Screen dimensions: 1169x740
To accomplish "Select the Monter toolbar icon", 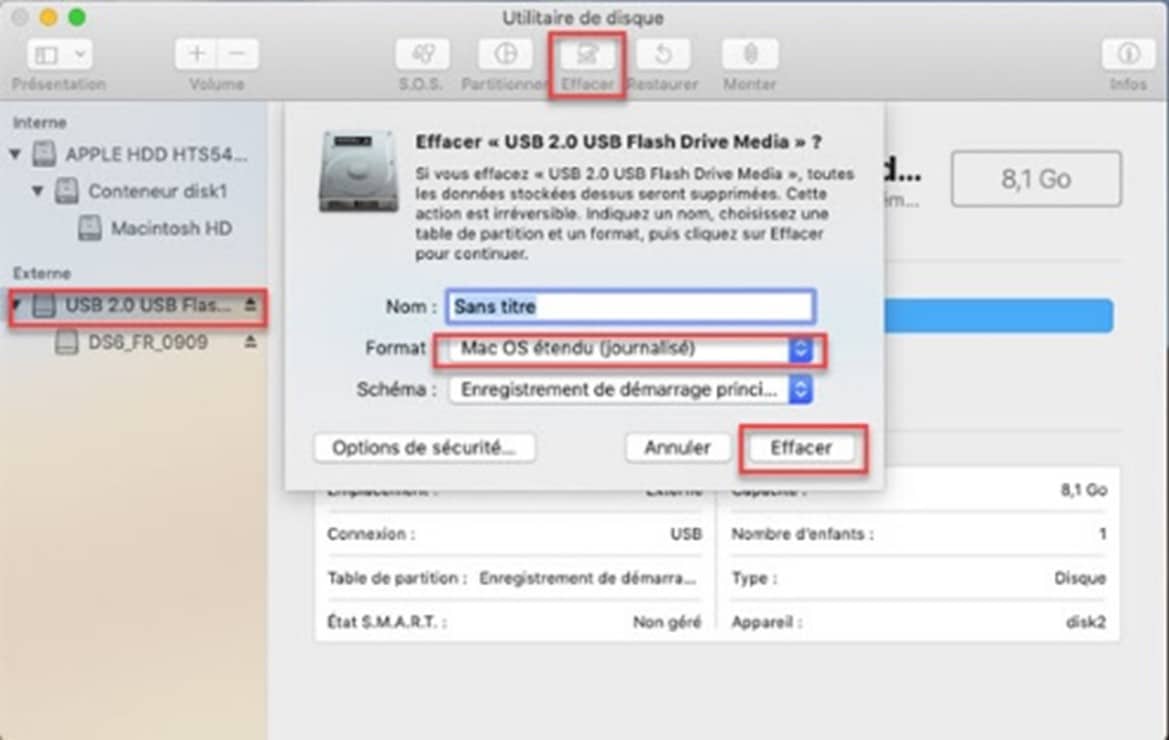I will click(750, 54).
